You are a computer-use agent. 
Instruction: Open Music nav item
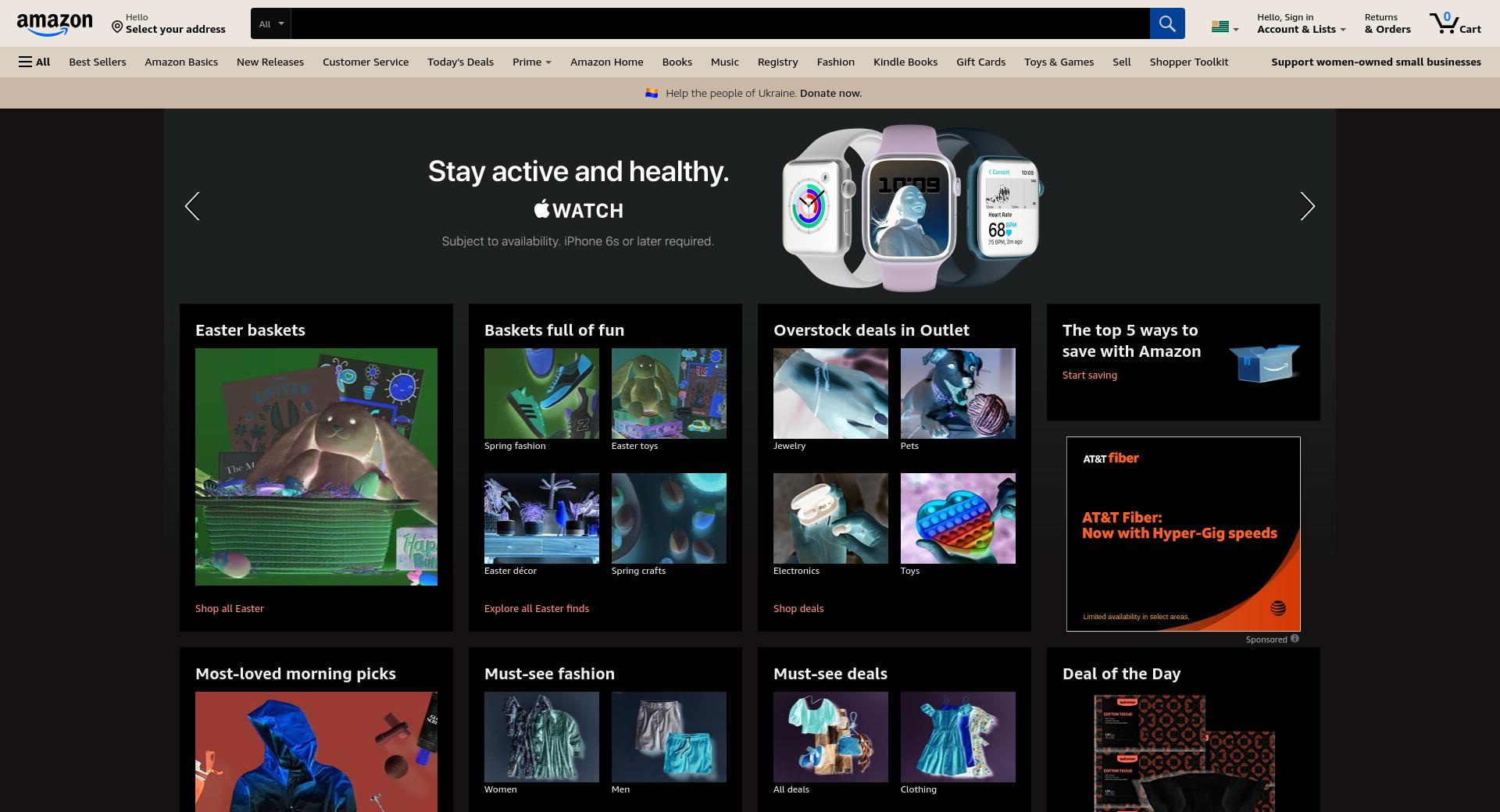[724, 62]
